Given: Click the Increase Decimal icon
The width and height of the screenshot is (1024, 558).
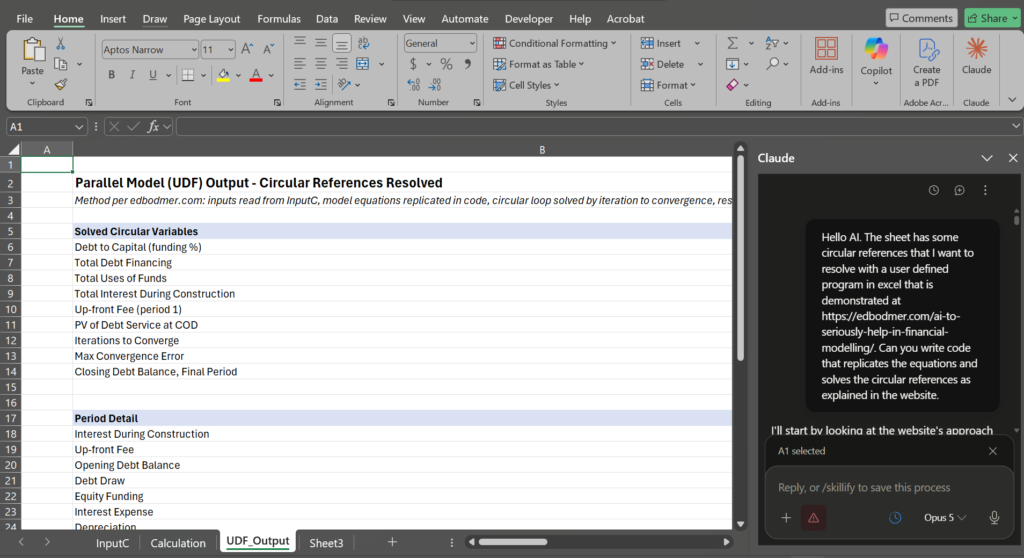Looking at the screenshot, I should [413, 84].
